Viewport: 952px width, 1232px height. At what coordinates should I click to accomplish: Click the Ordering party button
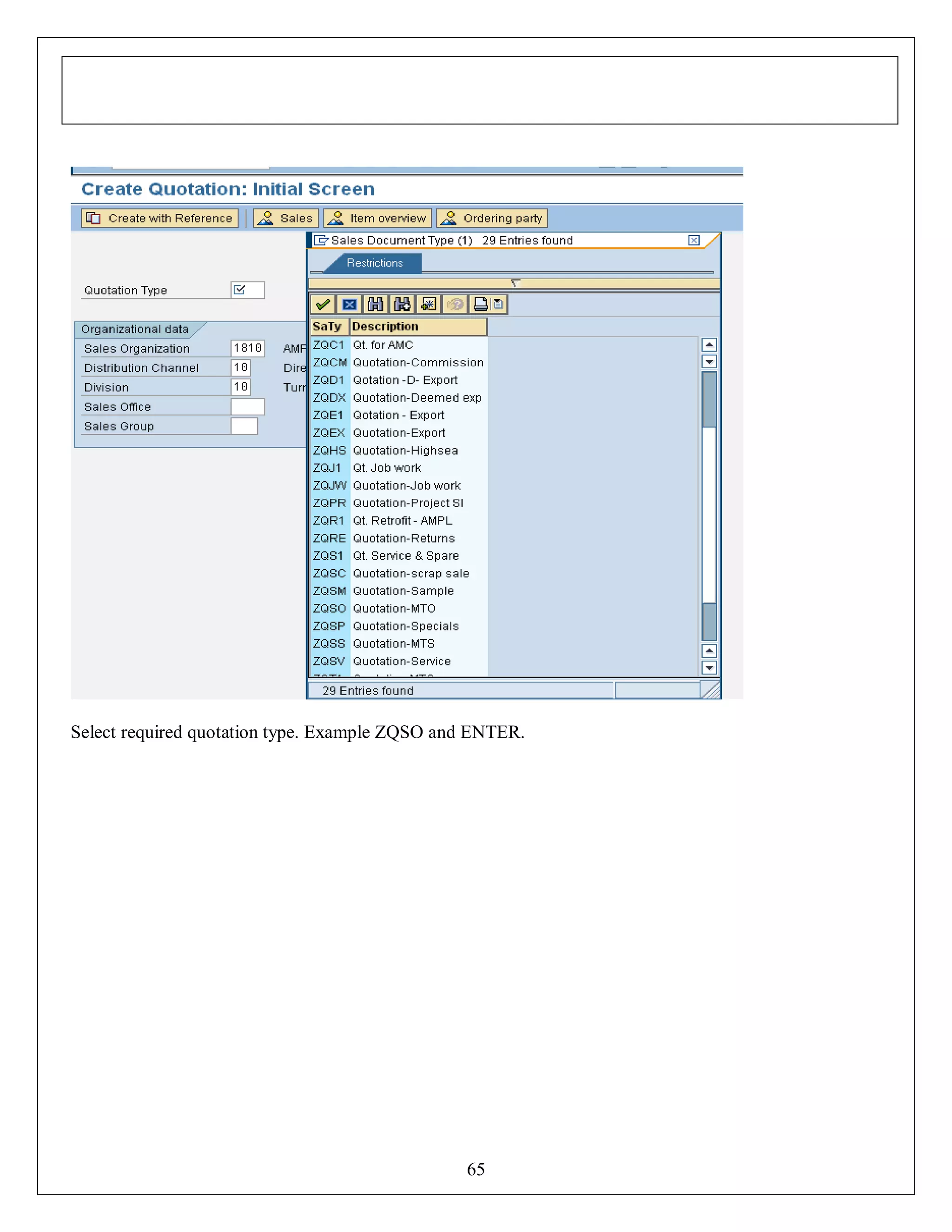[492, 219]
